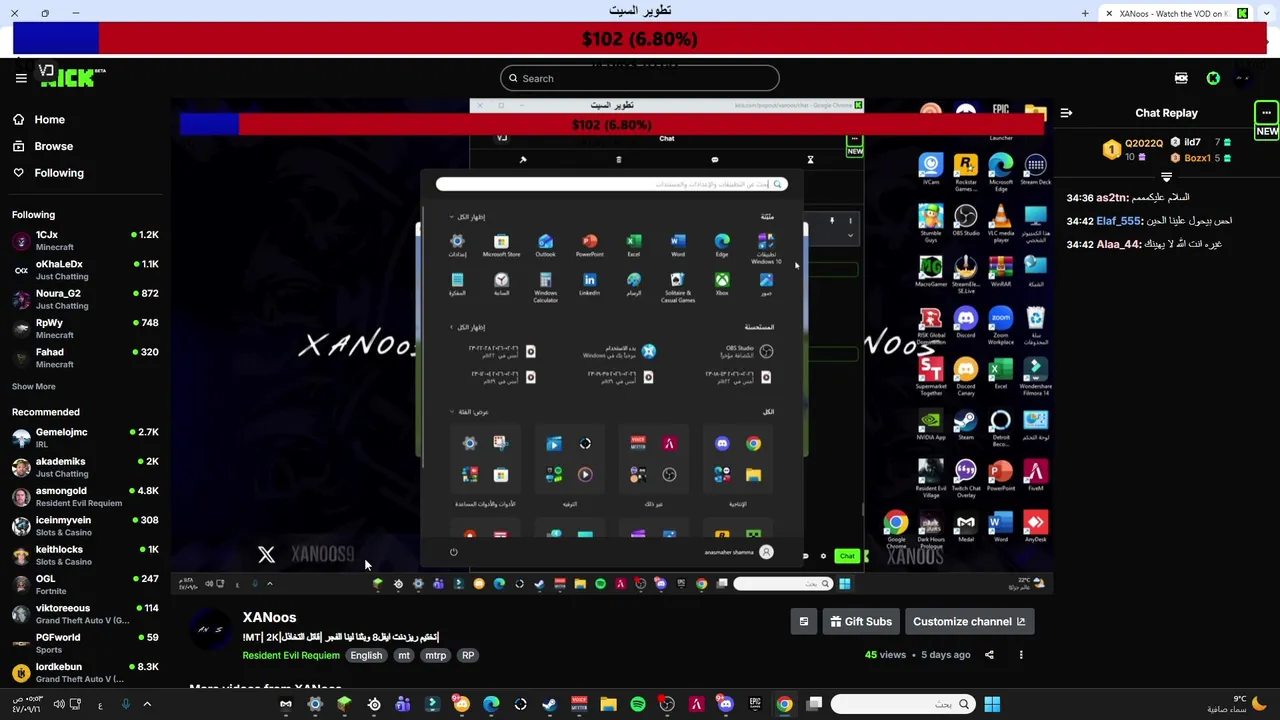Click the ticket icon left of green K

click(x=1181, y=78)
